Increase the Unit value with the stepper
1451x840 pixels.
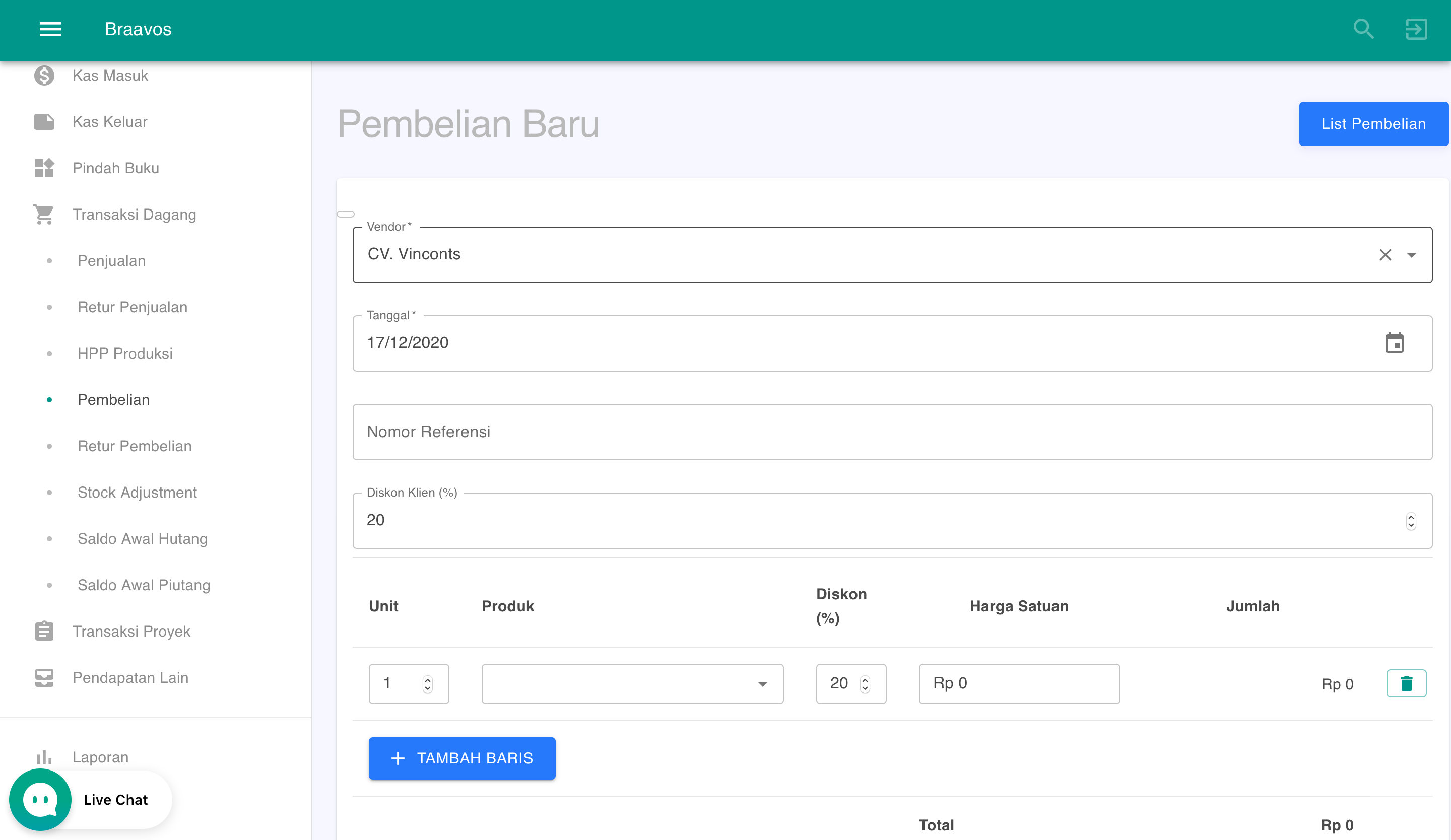(427, 679)
